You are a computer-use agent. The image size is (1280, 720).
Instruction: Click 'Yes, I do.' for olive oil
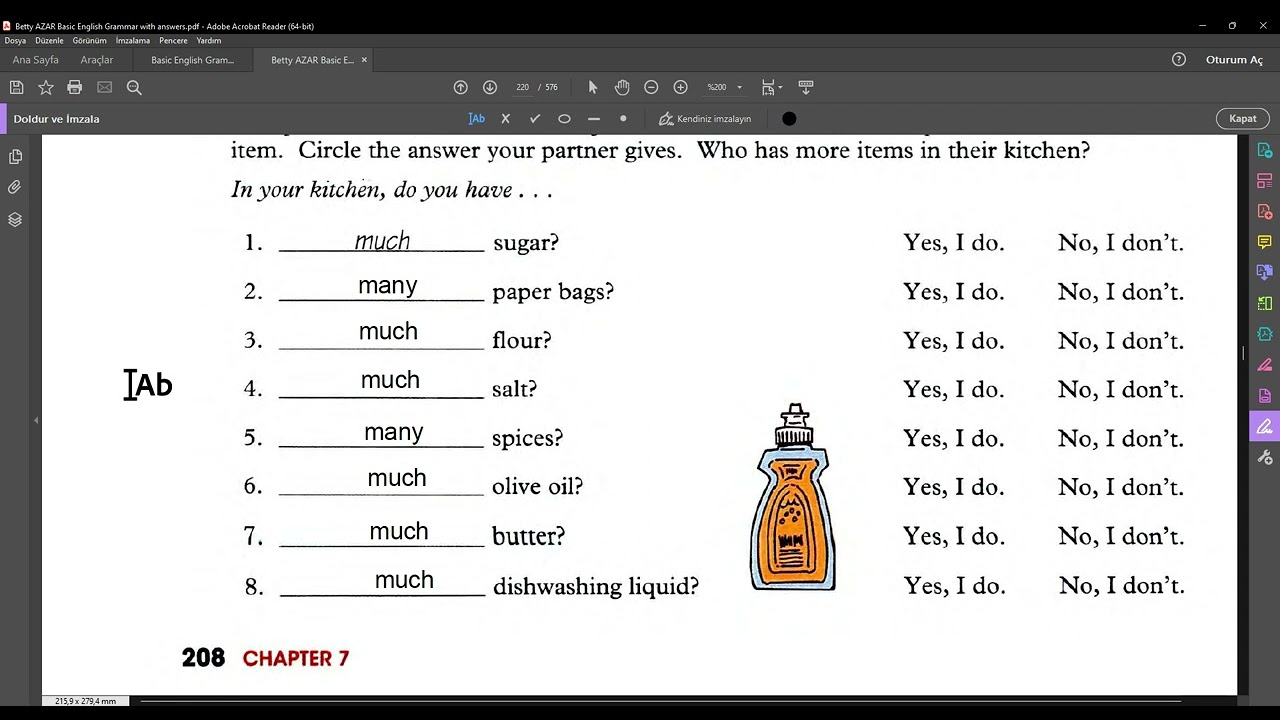point(953,487)
